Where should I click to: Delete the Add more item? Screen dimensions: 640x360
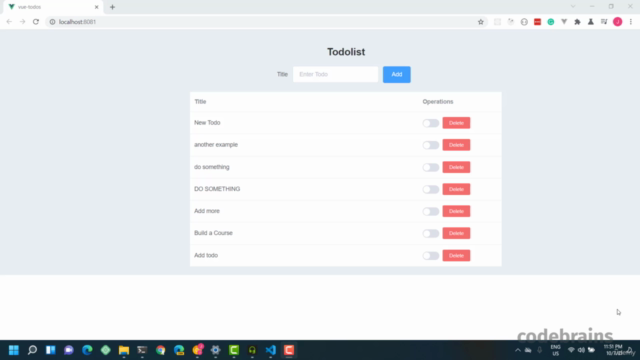tap(456, 211)
